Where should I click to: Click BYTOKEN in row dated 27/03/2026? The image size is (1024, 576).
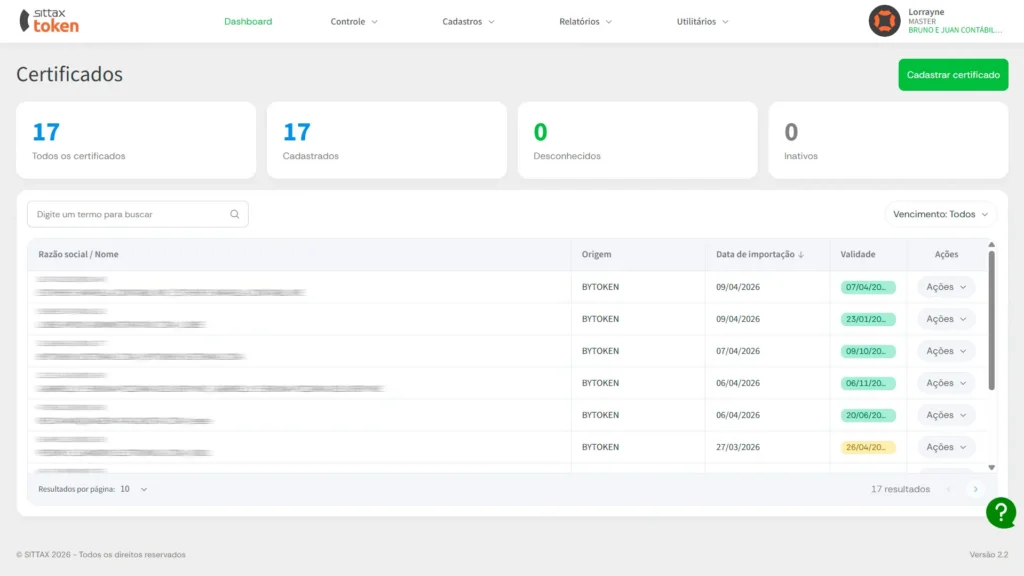pyautogui.click(x=600, y=447)
